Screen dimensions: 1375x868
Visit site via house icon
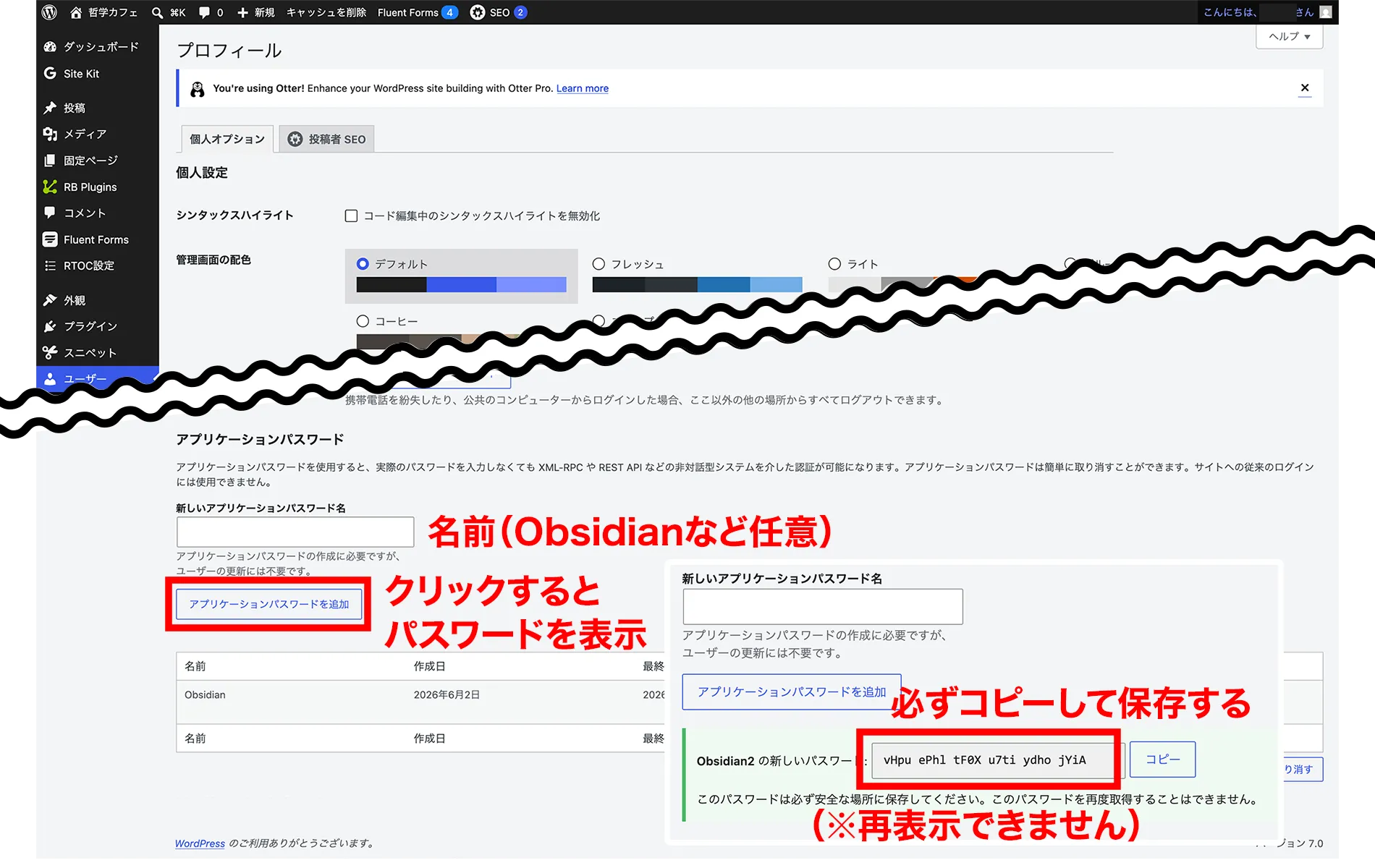click(76, 12)
